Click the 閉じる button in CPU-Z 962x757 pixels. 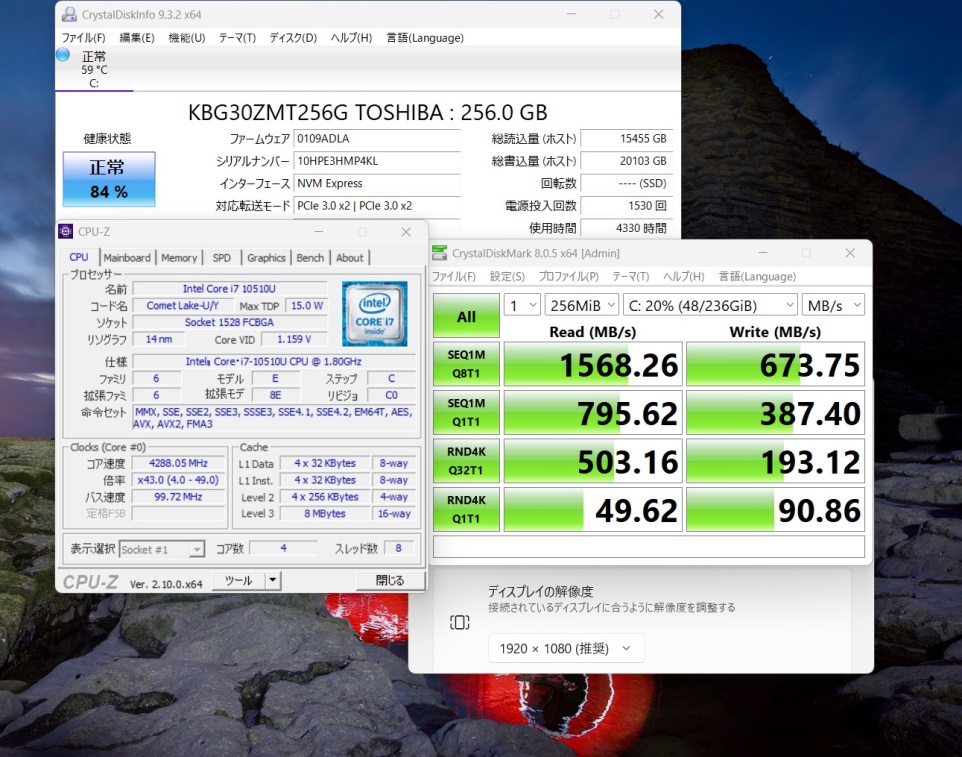[x=390, y=580]
